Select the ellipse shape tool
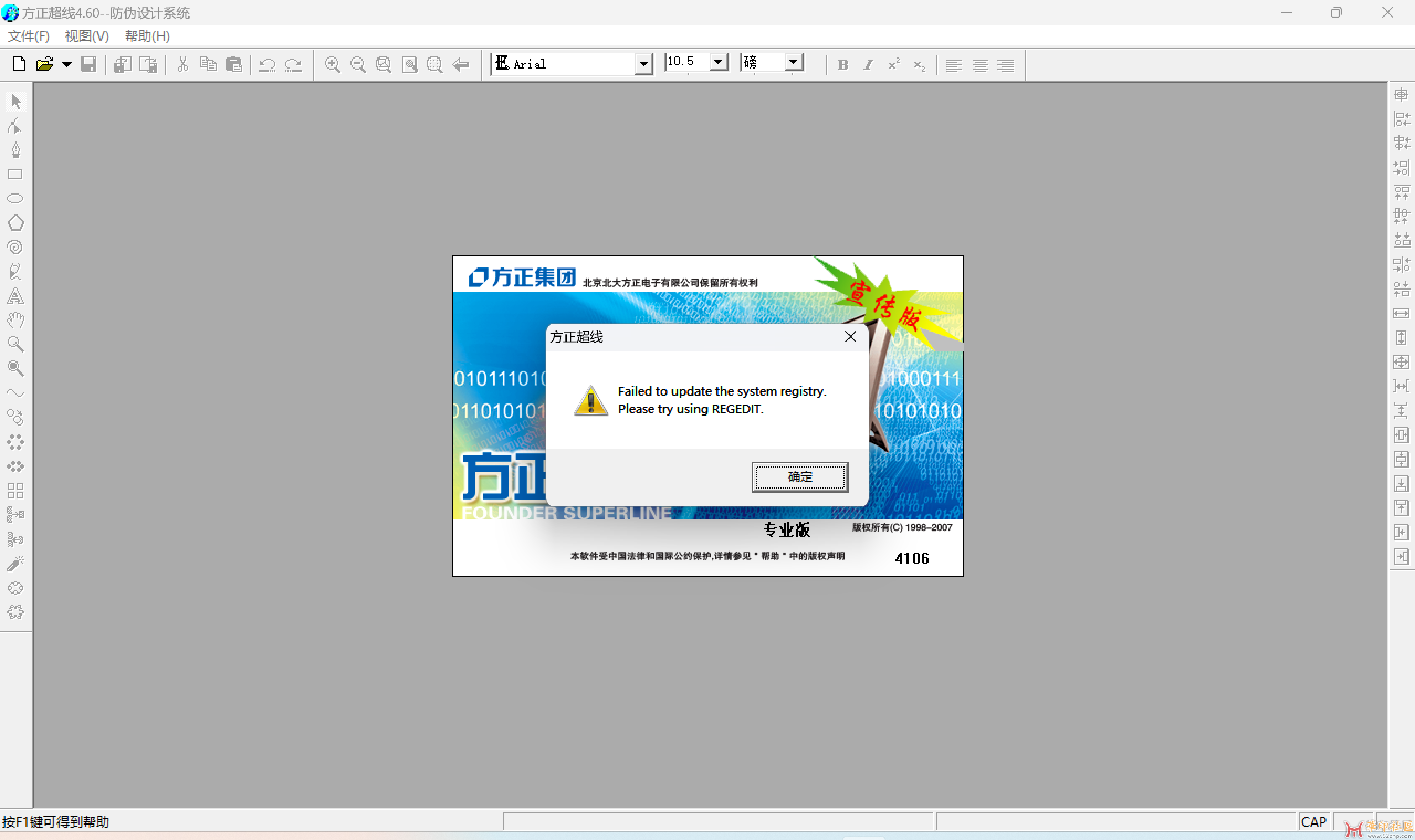This screenshot has width=1415, height=840. click(x=15, y=199)
